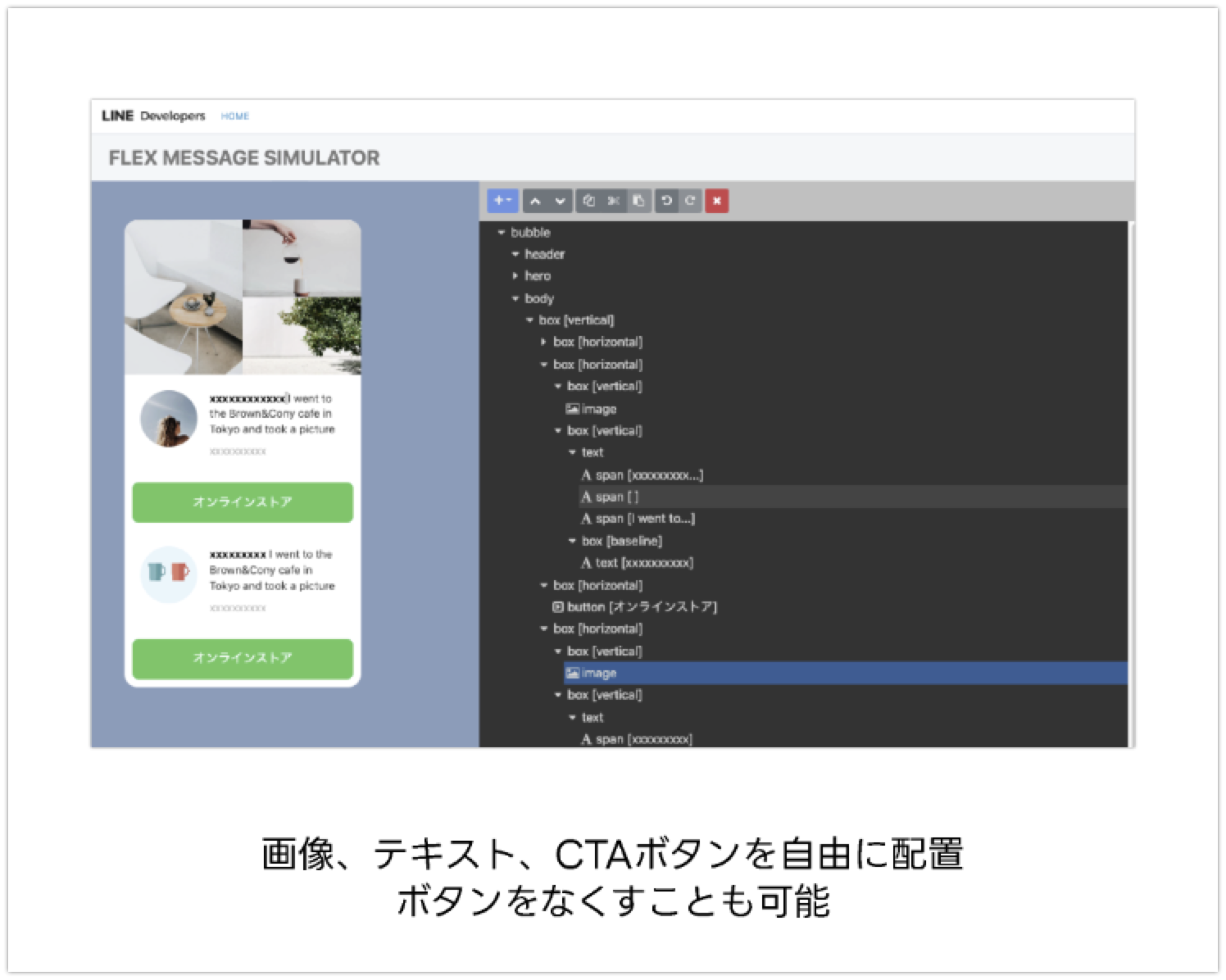Click the paste icon in the toolbar
The height and width of the screenshot is (980, 1226).
pos(638,201)
